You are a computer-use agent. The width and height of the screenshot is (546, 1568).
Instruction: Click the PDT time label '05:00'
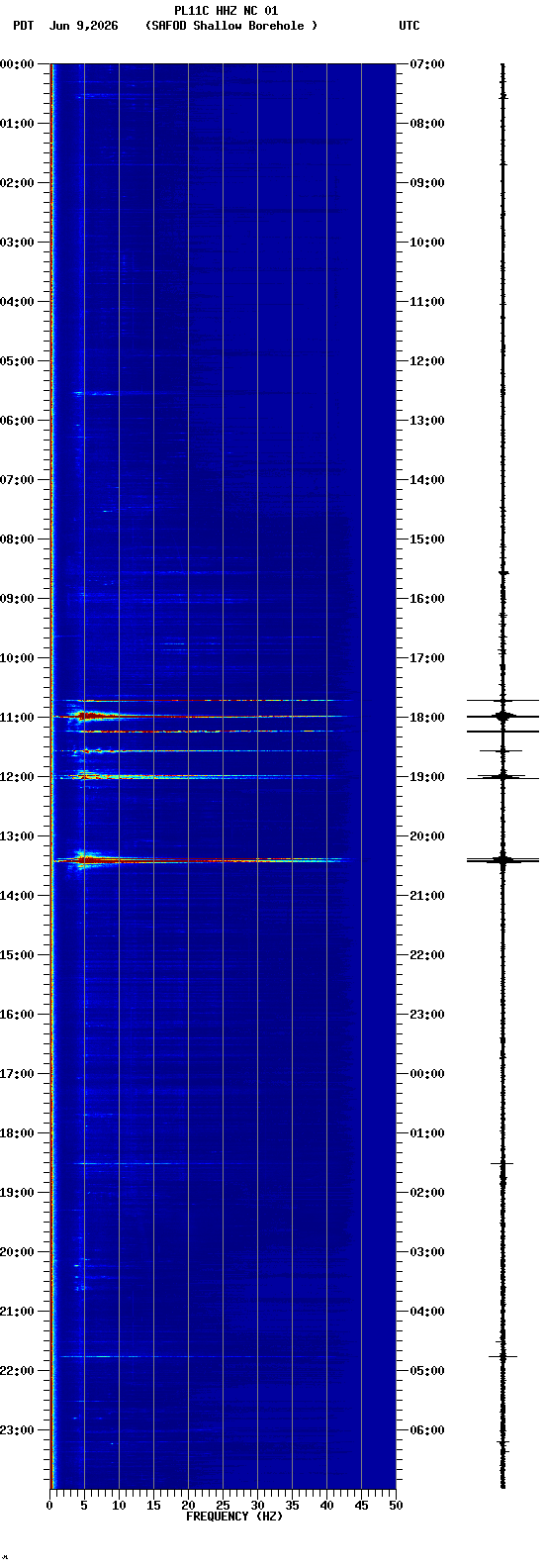[17, 361]
